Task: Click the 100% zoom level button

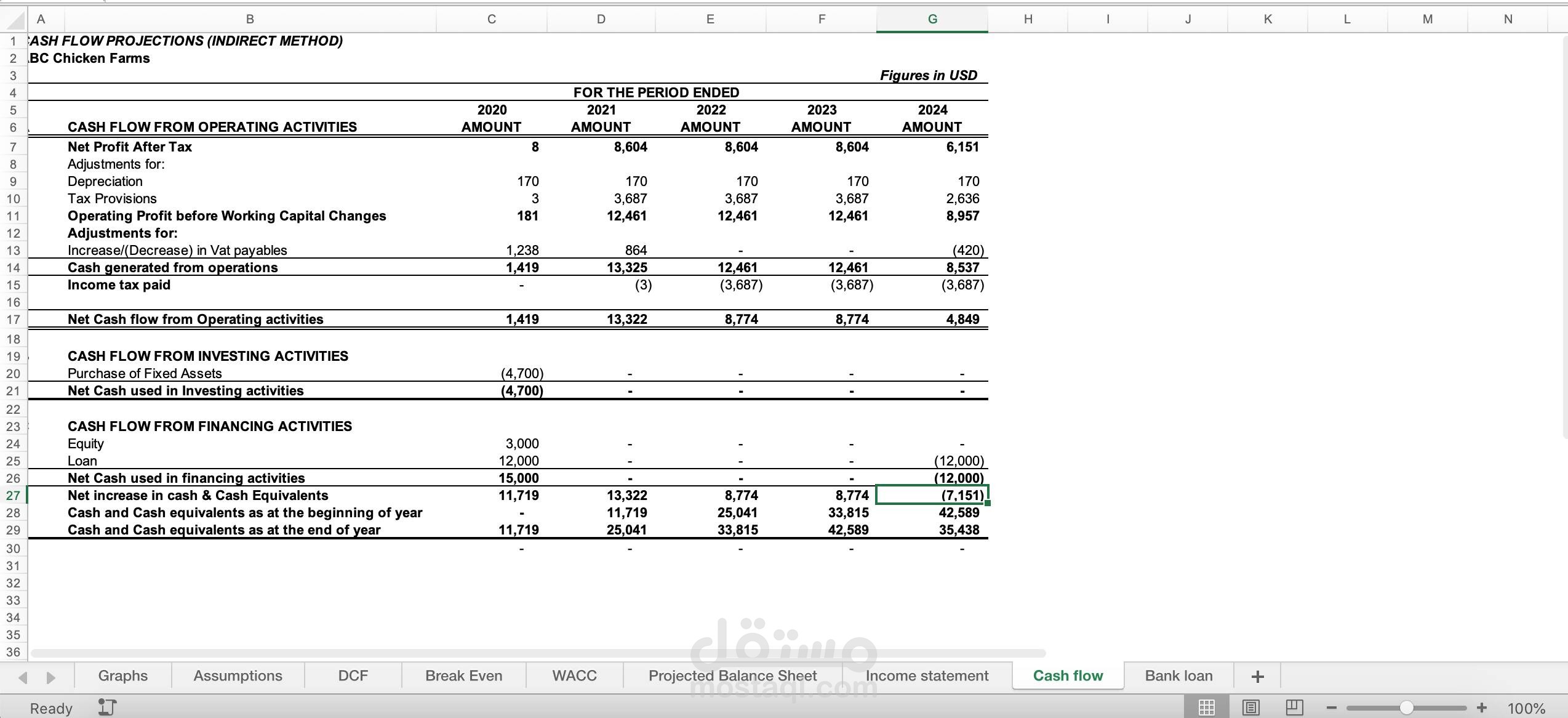Action: pyautogui.click(x=1526, y=708)
